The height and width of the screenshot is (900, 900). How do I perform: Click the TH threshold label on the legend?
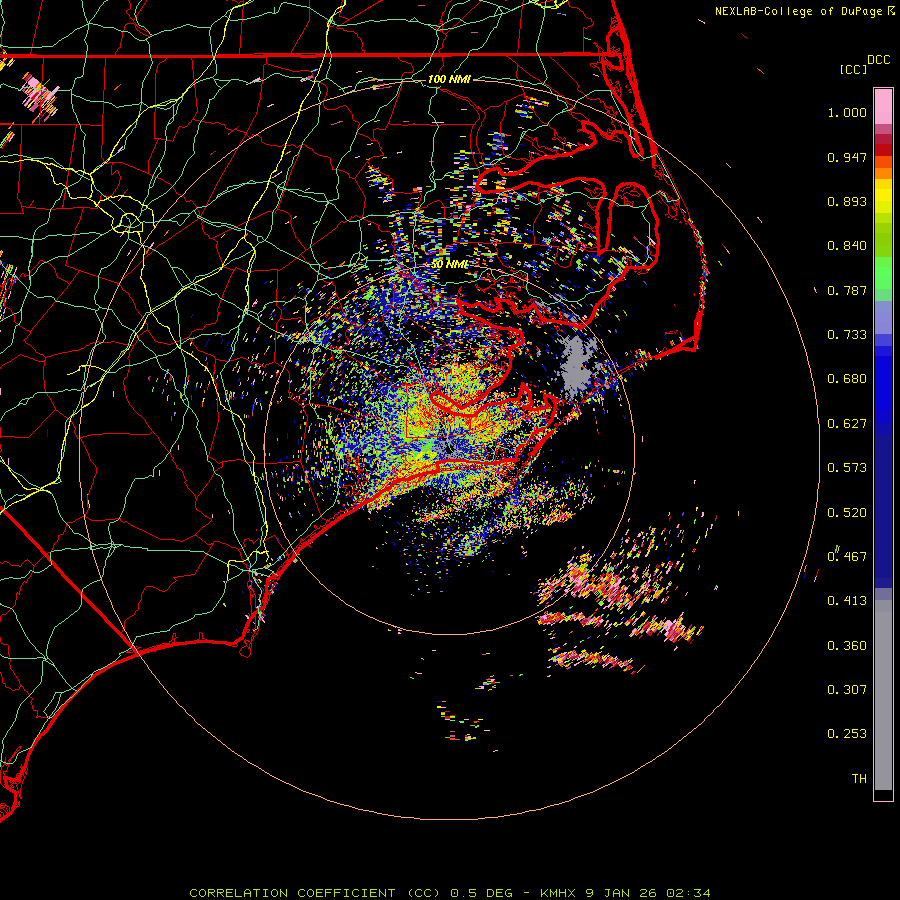click(859, 779)
